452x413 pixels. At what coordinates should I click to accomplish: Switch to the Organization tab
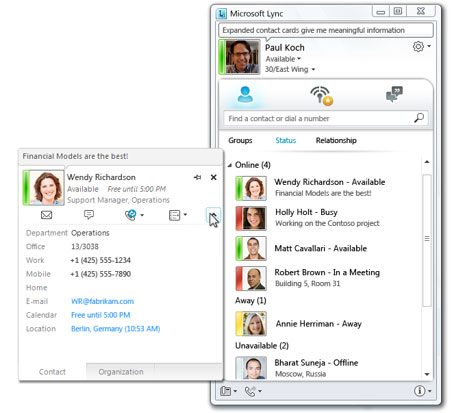121,372
